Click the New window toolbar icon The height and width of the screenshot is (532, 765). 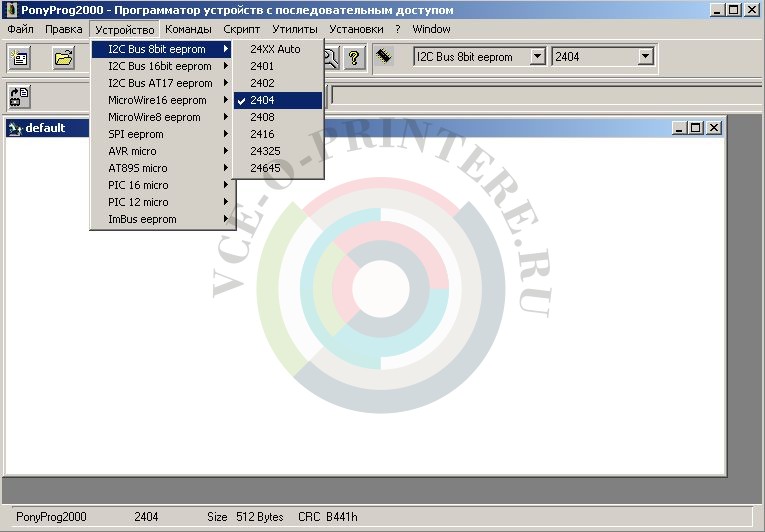20,58
